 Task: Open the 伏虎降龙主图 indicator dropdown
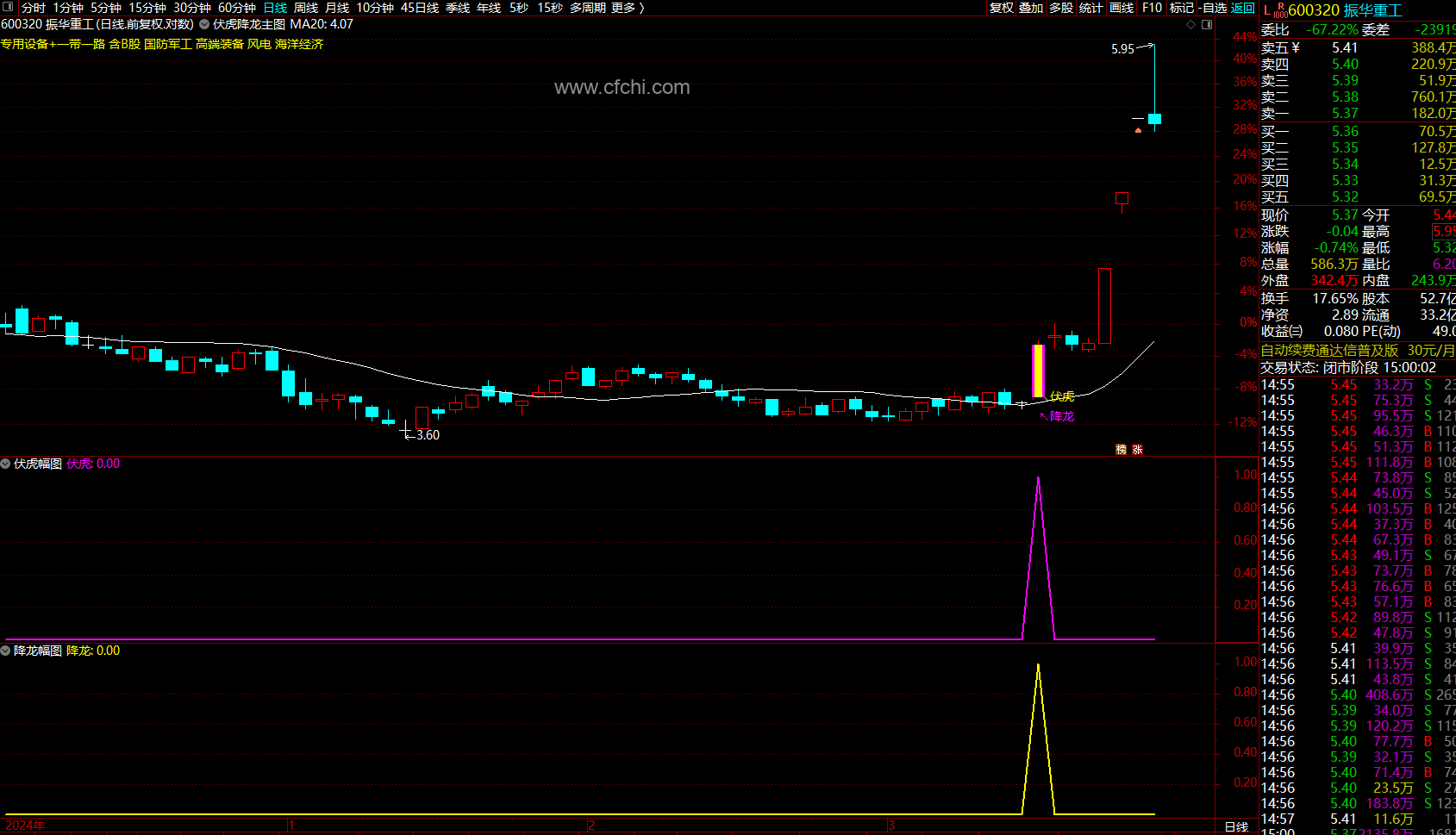(204, 25)
